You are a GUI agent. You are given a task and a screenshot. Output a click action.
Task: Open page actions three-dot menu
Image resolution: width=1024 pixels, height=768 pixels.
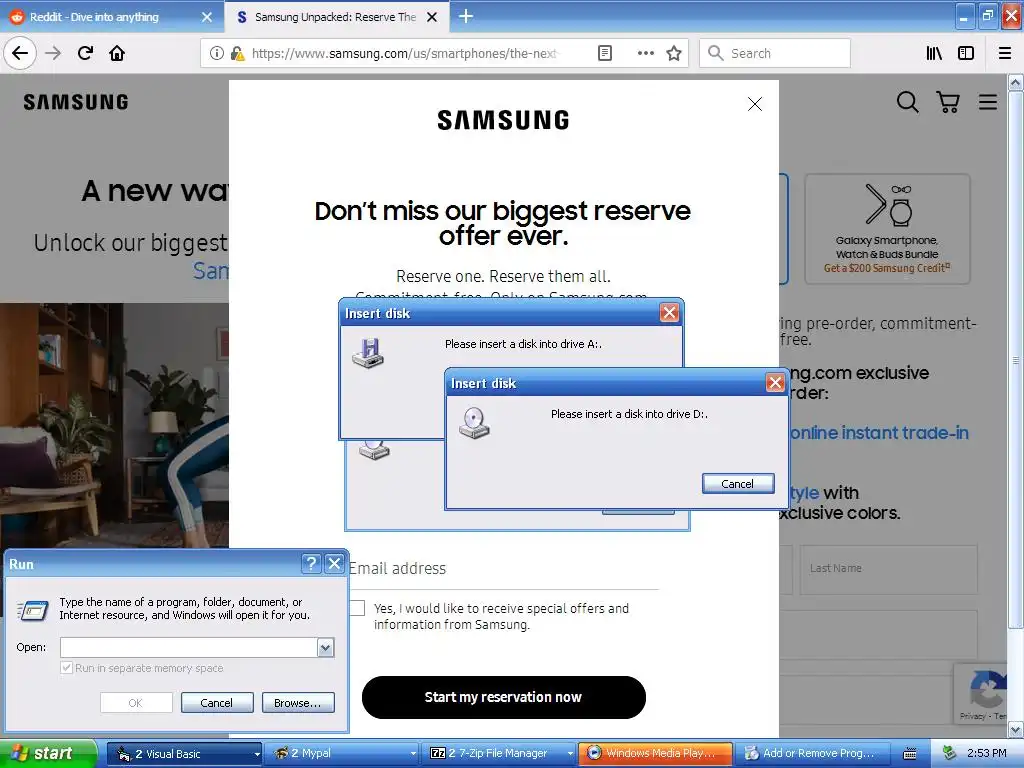tap(645, 53)
